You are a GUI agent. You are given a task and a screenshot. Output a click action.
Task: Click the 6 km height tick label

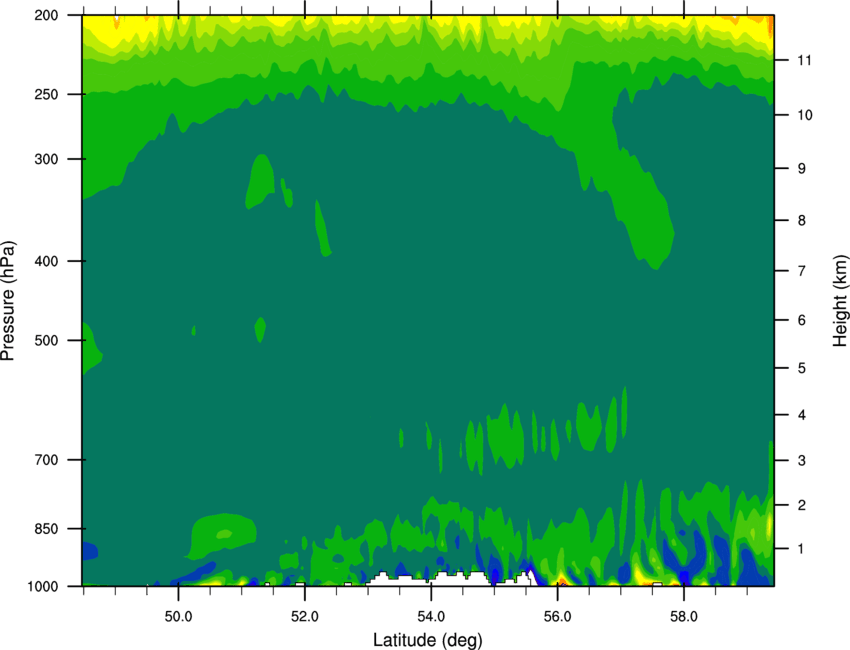(802, 320)
